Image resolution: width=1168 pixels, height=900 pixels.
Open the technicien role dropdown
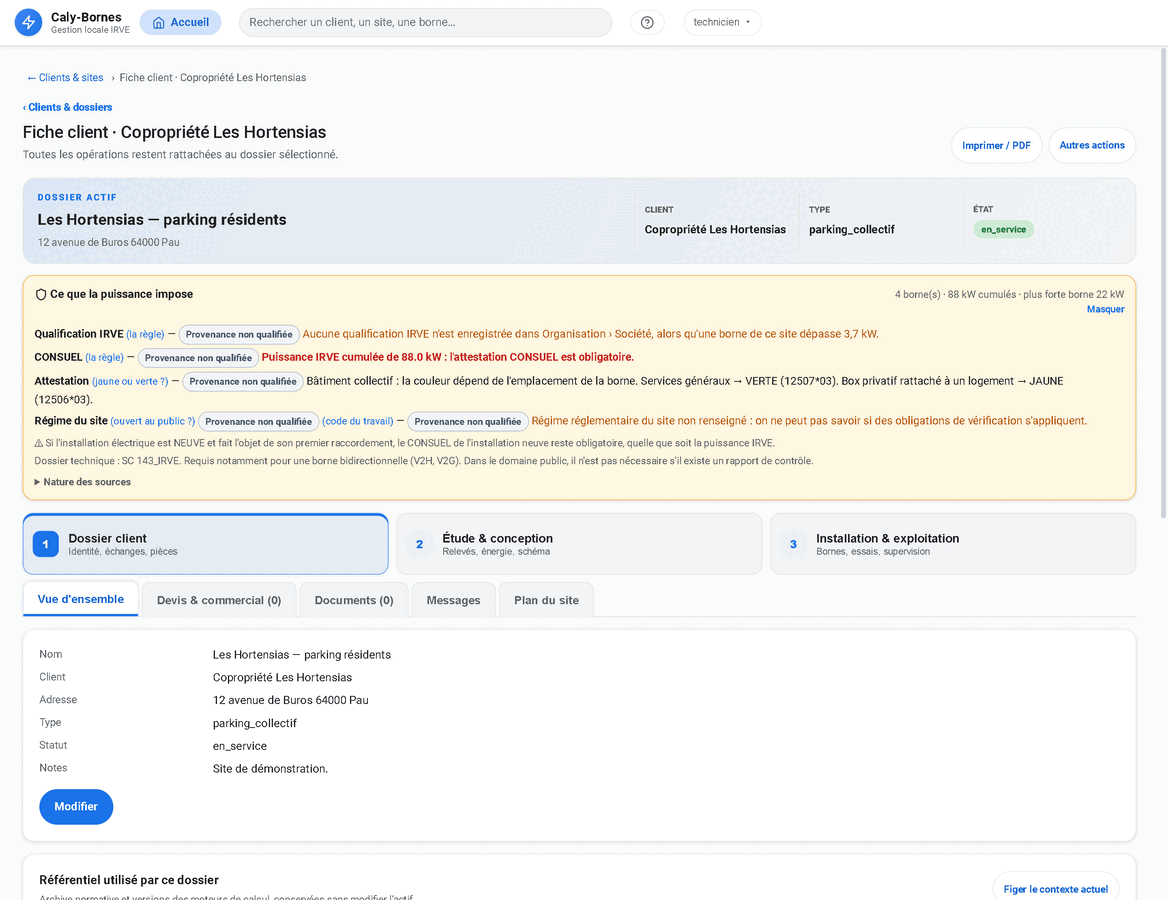pyautogui.click(x=723, y=22)
